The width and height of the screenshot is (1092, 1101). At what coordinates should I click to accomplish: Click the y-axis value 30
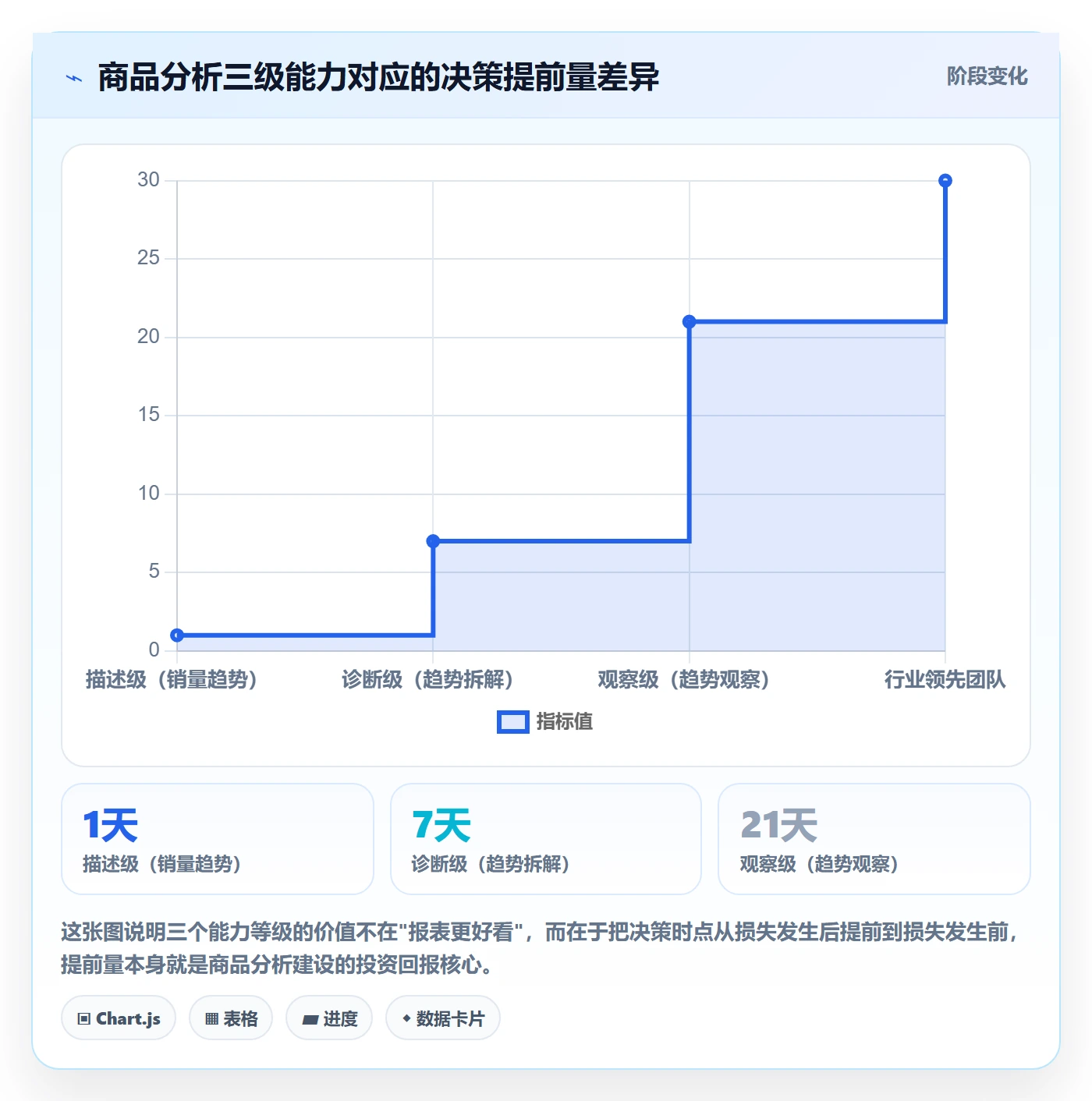pyautogui.click(x=148, y=180)
